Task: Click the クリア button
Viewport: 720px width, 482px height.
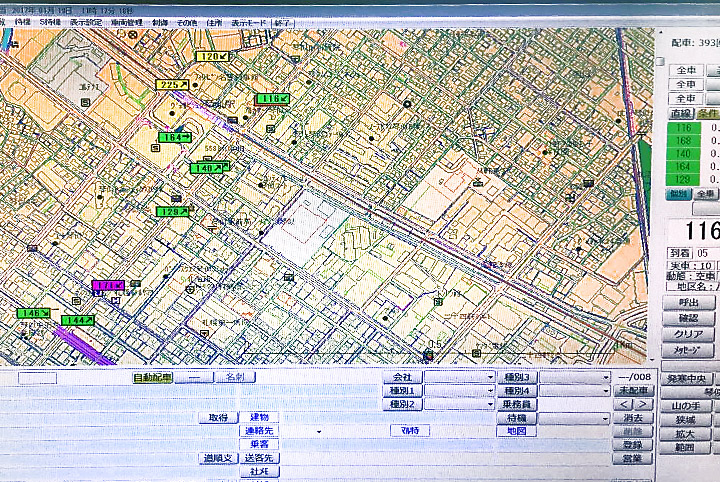Action: 688,334
